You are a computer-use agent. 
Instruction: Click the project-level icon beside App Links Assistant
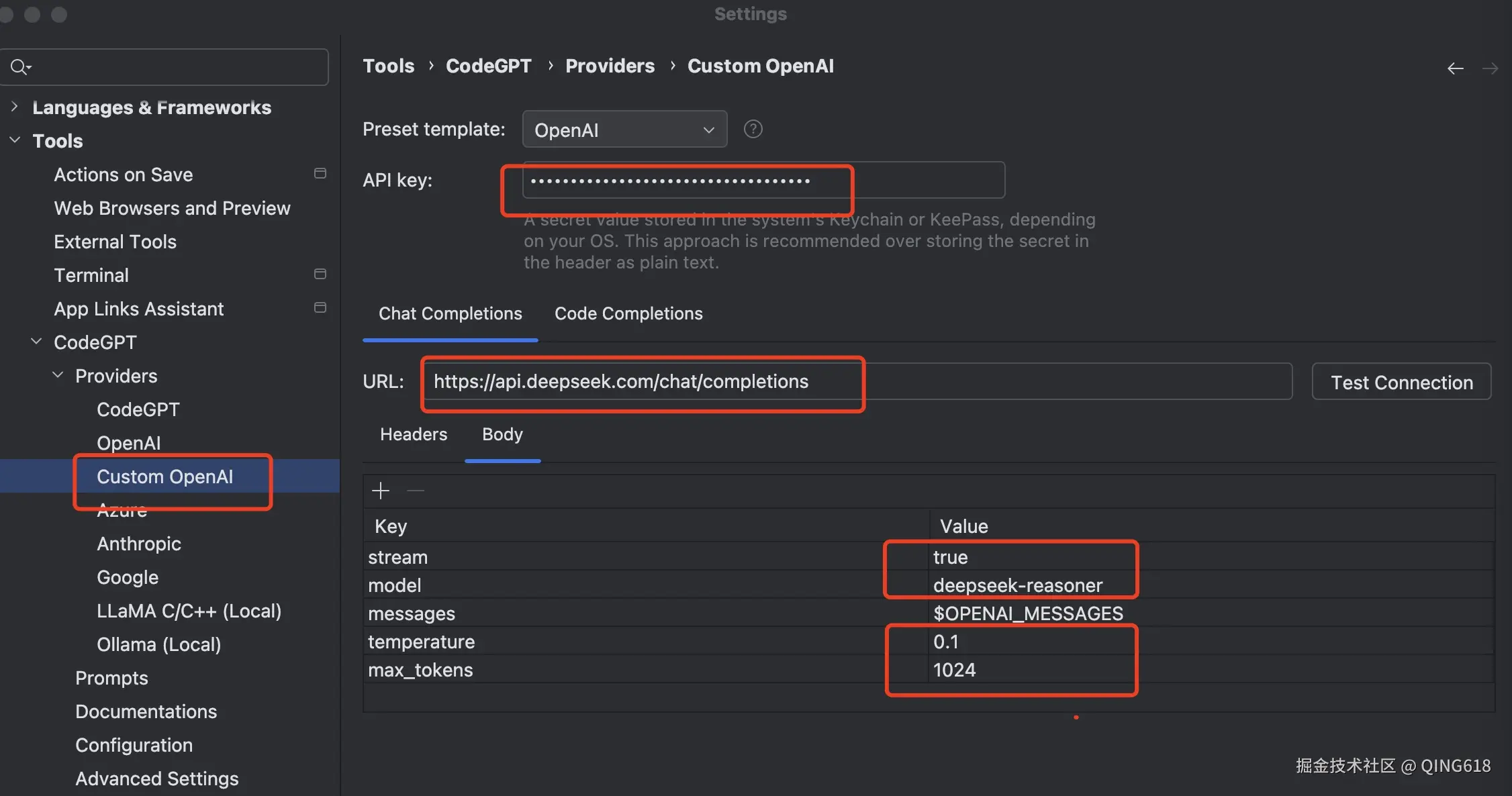(x=320, y=308)
